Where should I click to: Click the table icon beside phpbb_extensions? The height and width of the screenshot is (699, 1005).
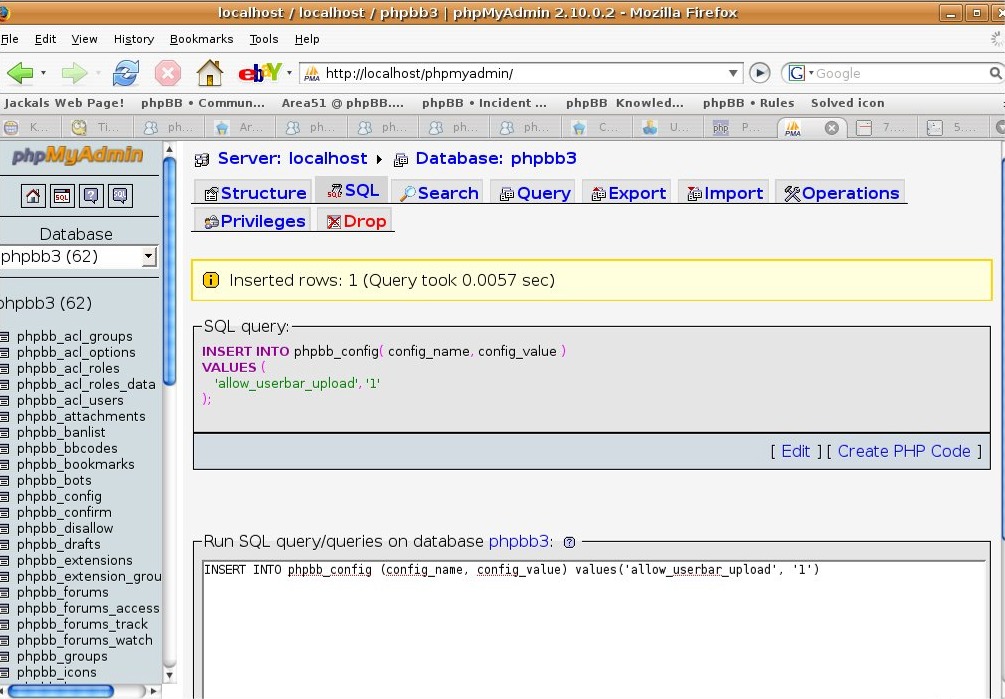4,561
